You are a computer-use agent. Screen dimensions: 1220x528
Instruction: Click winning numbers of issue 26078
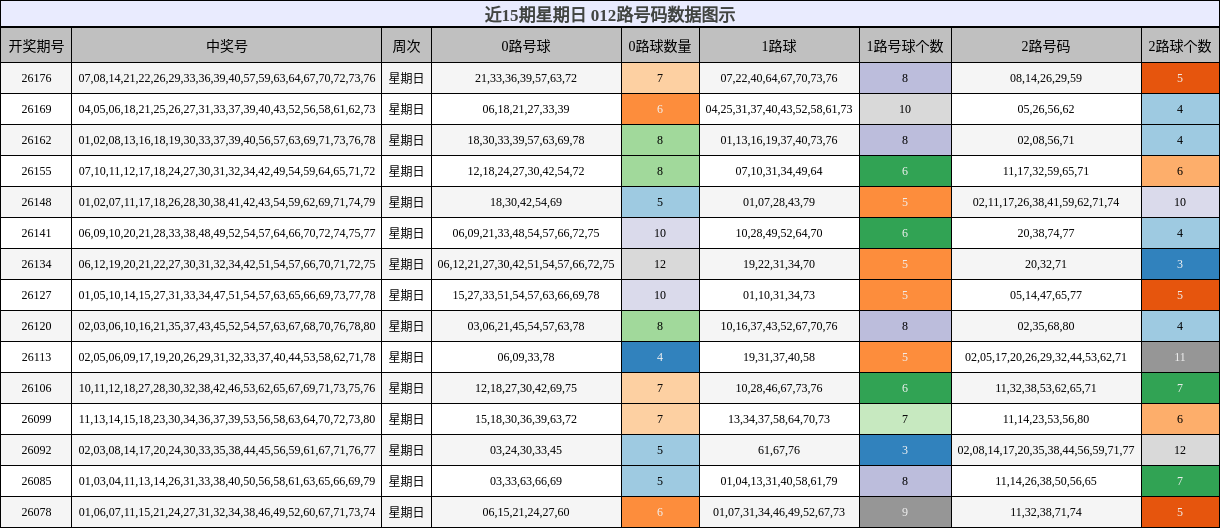click(x=227, y=512)
